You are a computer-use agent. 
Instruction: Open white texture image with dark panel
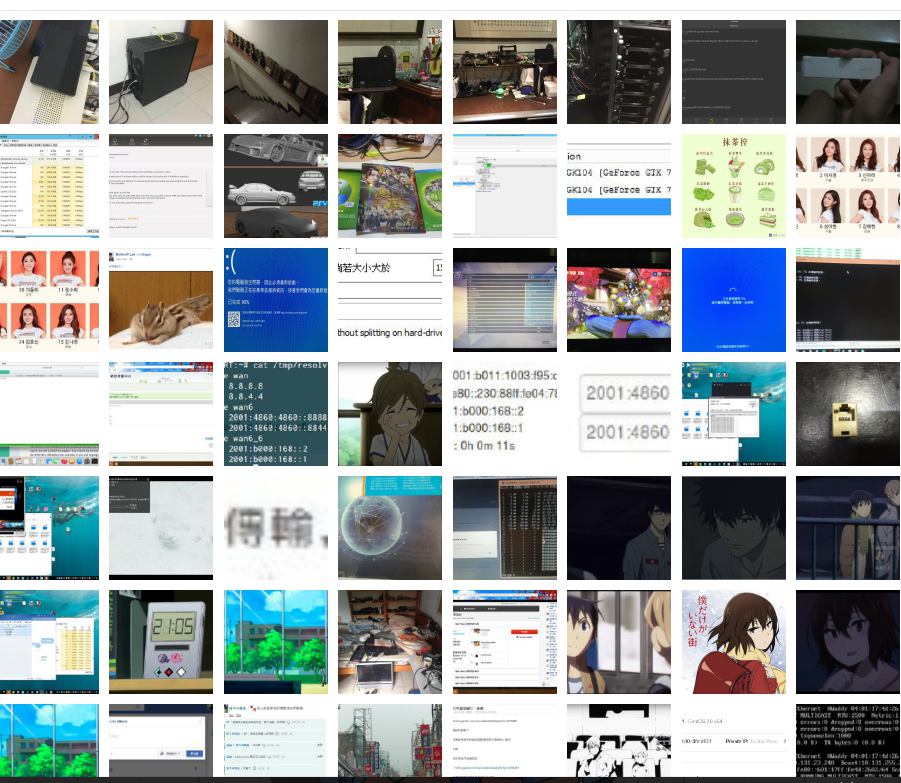[x=161, y=528]
